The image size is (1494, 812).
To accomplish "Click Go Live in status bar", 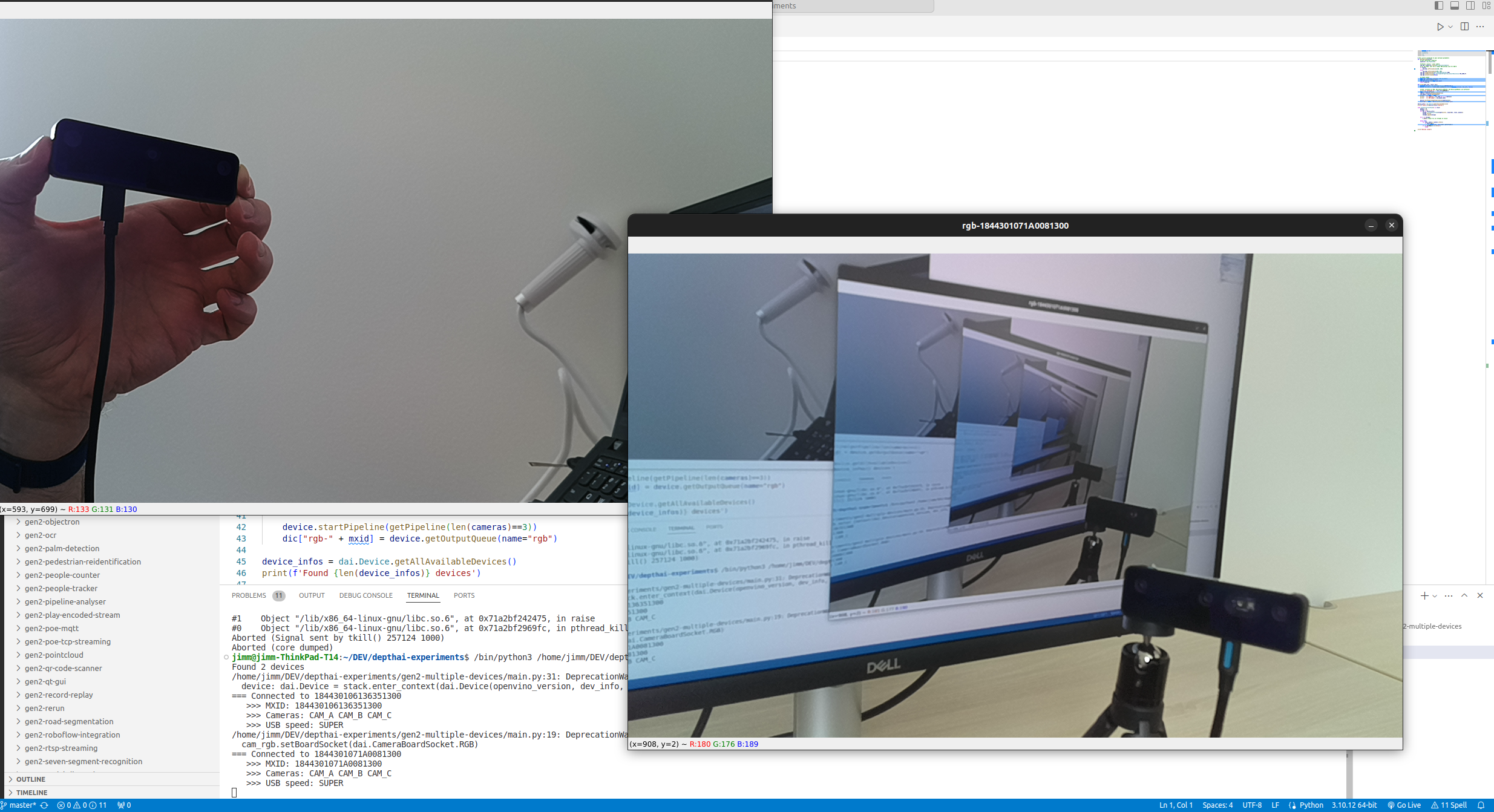I will click(x=1404, y=805).
